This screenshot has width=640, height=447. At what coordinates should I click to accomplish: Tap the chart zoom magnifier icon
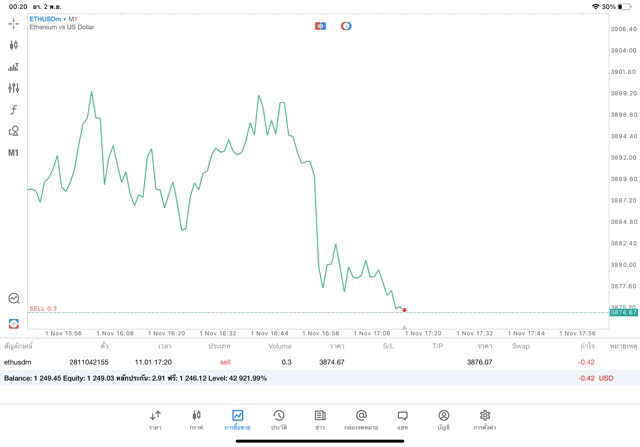coord(14,298)
